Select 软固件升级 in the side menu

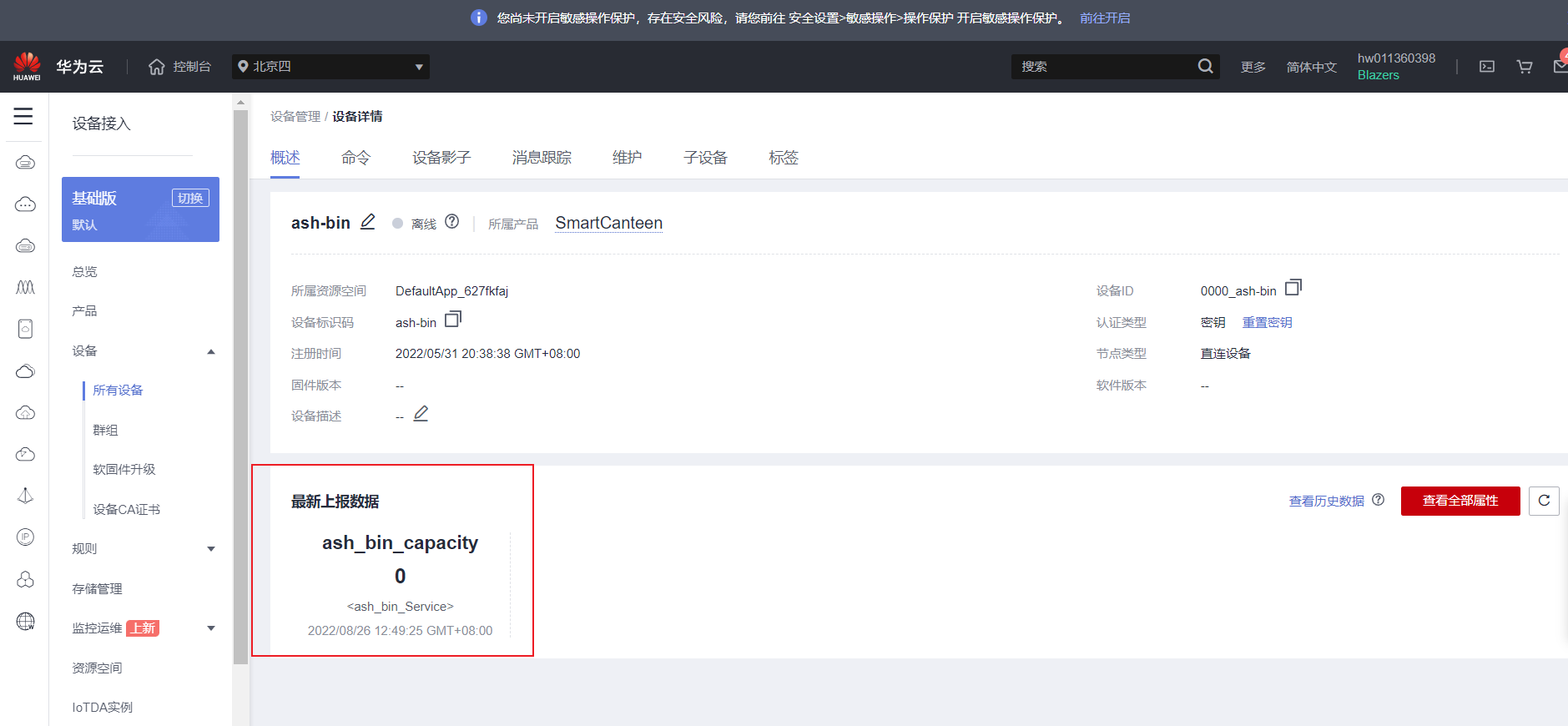point(124,470)
